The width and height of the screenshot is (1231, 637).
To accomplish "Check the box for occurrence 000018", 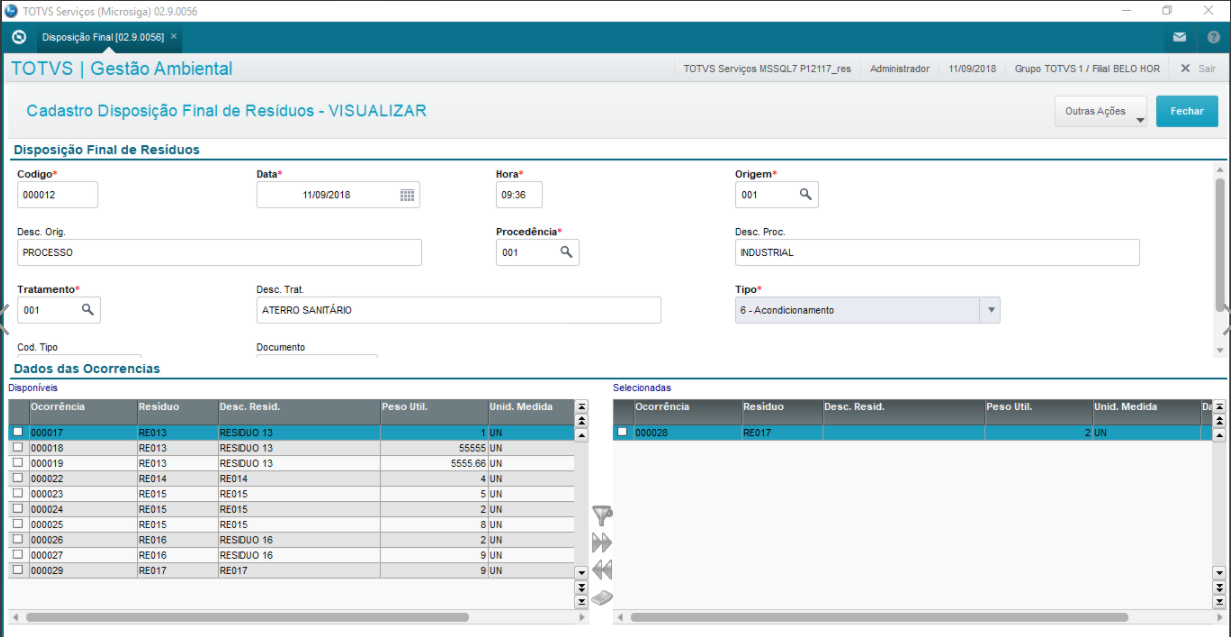I will coord(17,448).
